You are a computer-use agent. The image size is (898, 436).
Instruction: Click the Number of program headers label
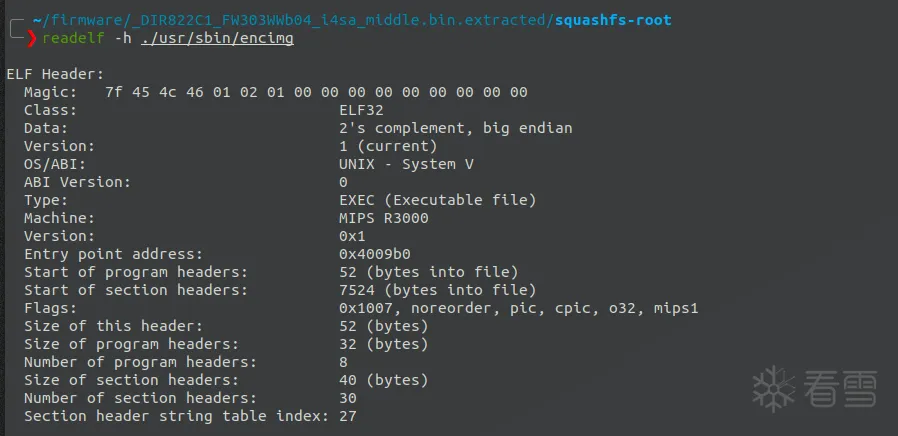click(140, 362)
